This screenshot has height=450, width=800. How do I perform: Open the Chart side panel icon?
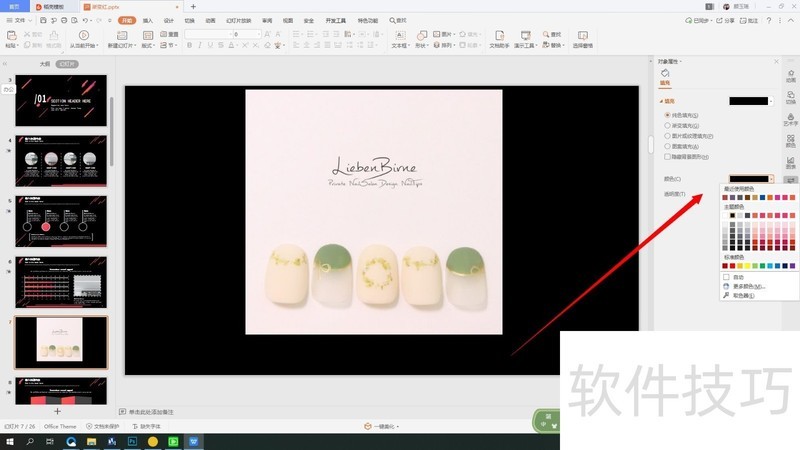tap(790, 163)
